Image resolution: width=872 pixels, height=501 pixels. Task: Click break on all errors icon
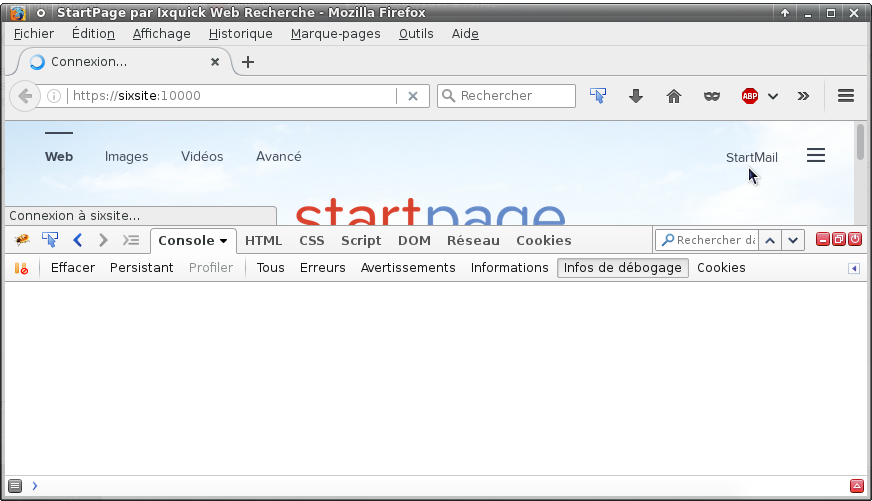pyautogui.click(x=21, y=268)
